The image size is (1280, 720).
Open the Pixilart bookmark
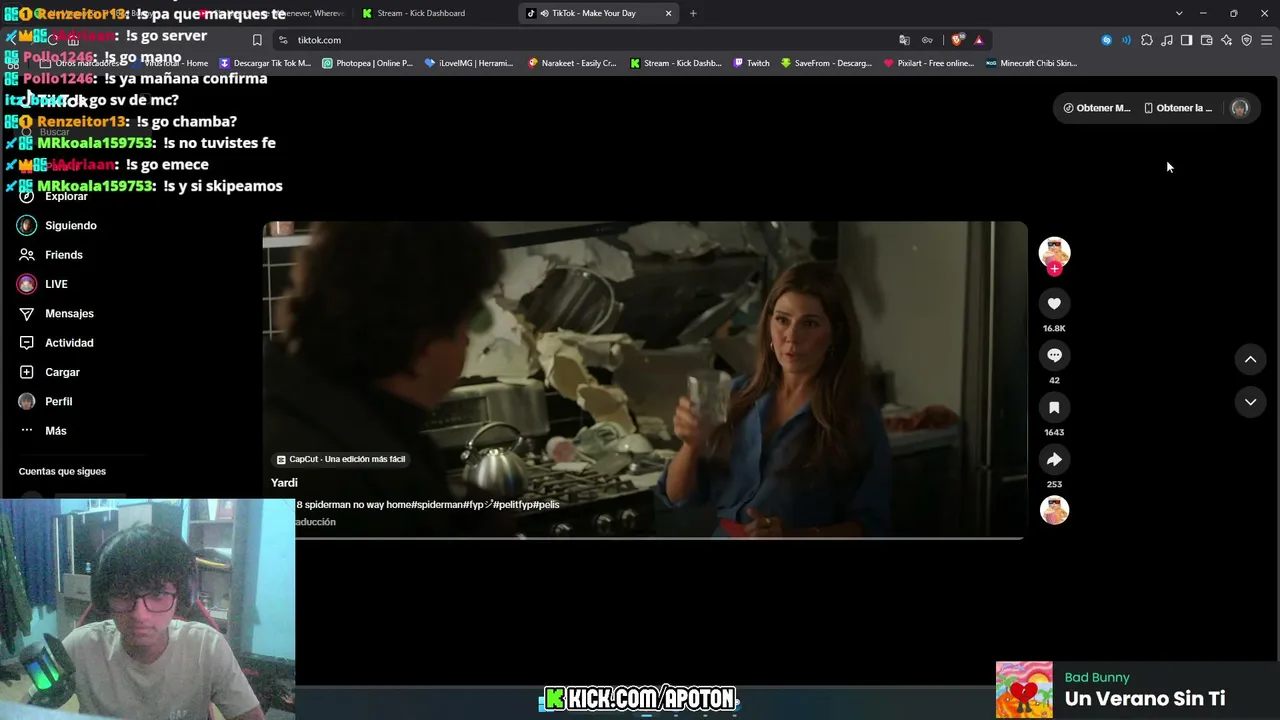coord(929,63)
